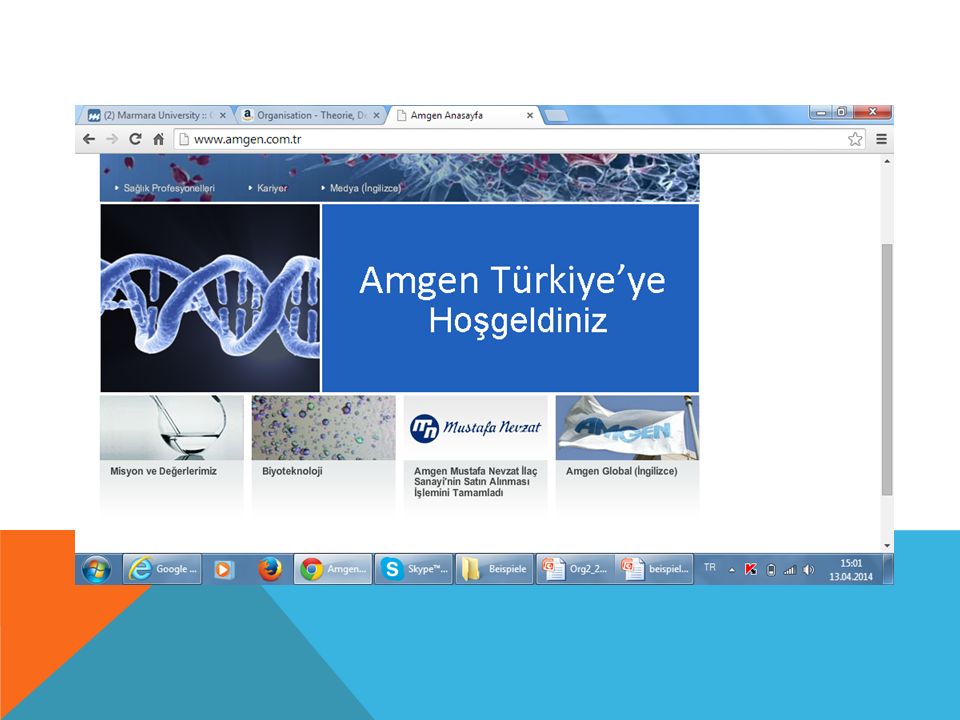
Task: Click the DNA helix banner image
Action: click(210, 298)
